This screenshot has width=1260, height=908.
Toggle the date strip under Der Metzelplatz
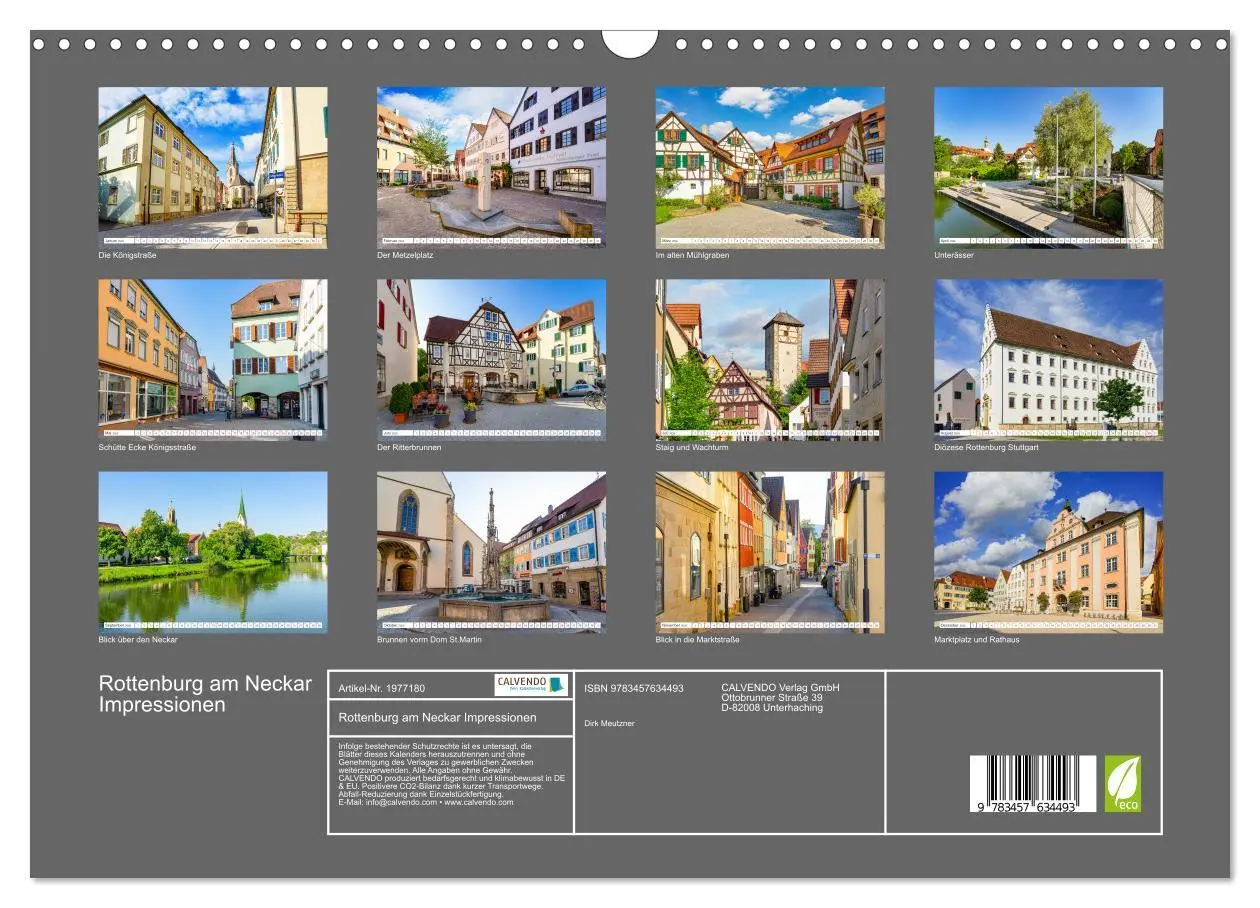click(x=492, y=239)
